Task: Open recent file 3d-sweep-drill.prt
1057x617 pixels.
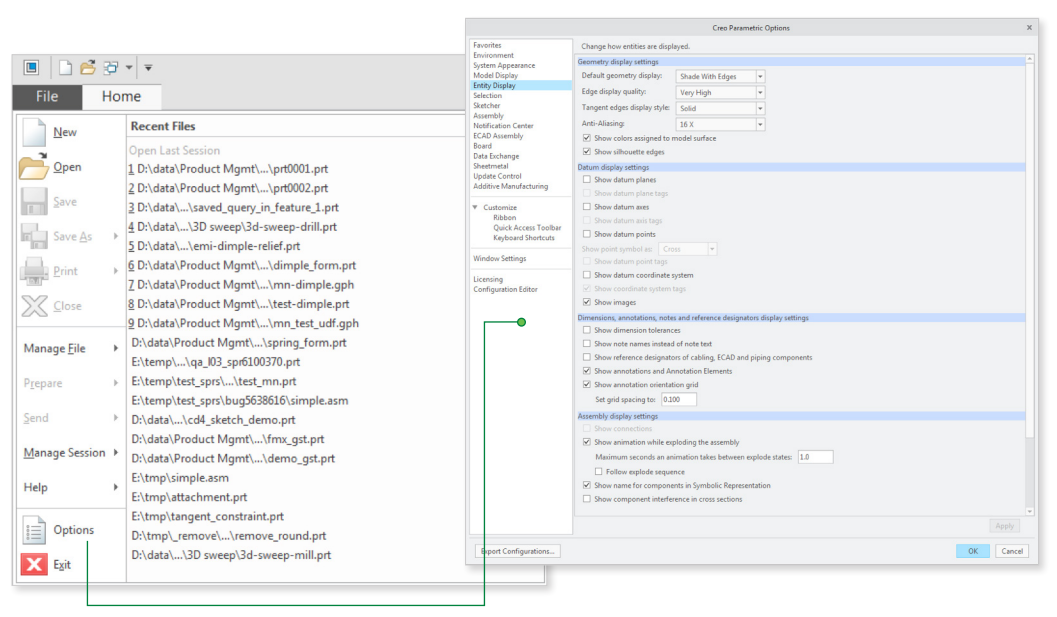Action: [x=233, y=227]
